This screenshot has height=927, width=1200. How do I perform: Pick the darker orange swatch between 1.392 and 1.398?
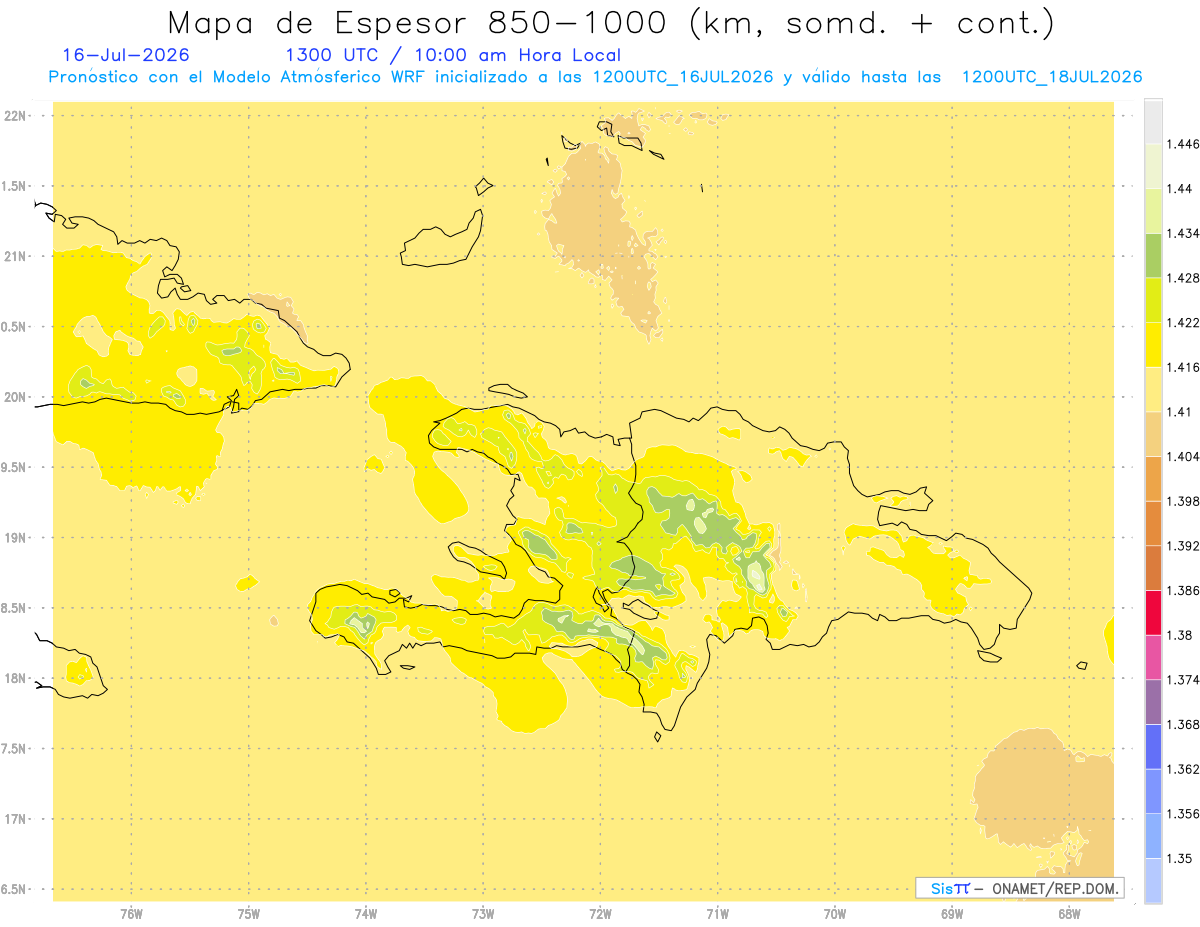pos(1153,523)
